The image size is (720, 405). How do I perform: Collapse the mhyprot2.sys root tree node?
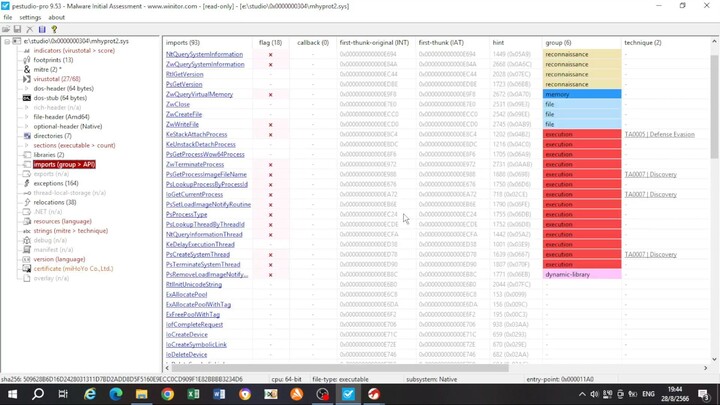[x=7, y=41]
